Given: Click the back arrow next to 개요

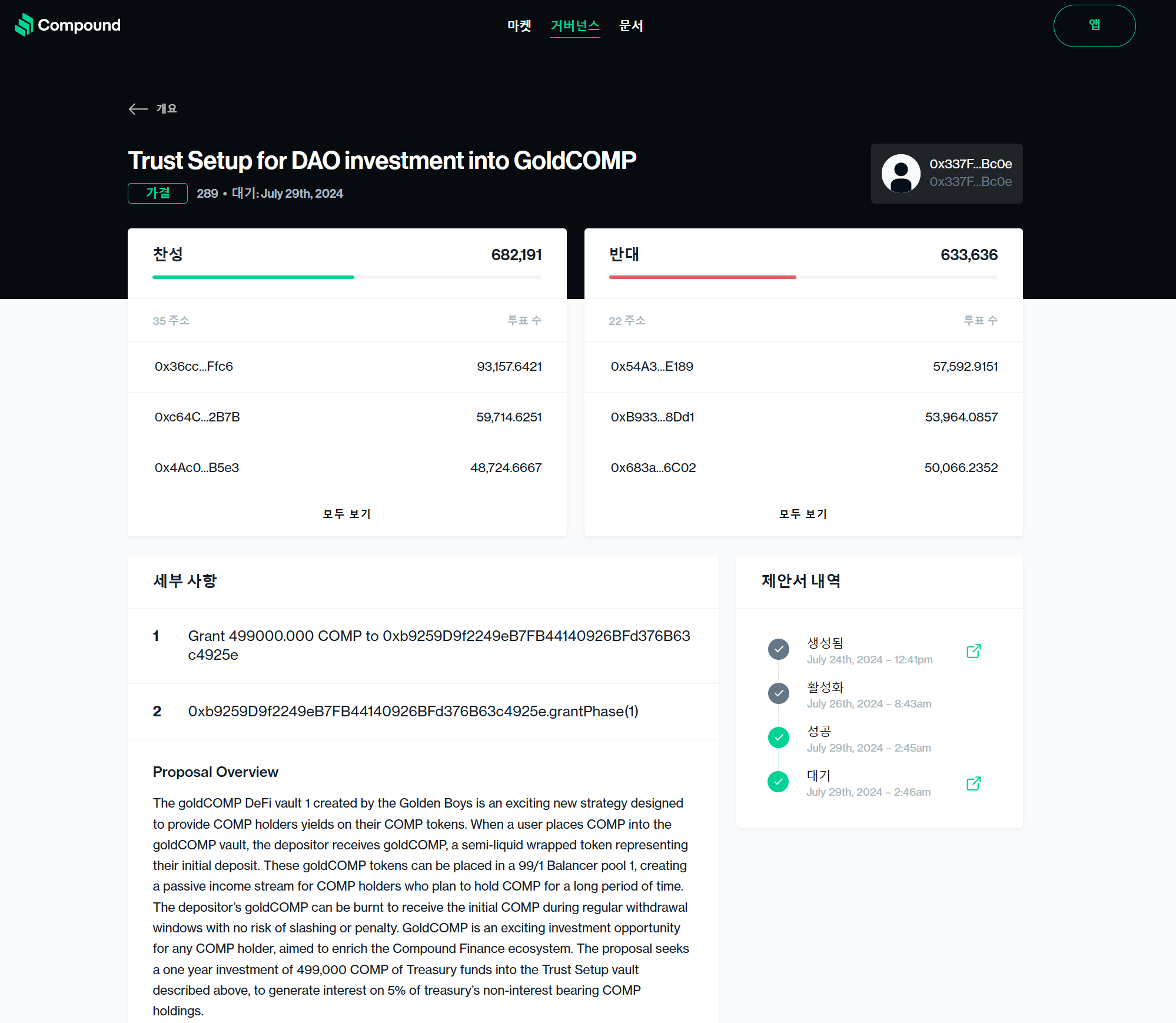Looking at the screenshot, I should 138,109.
